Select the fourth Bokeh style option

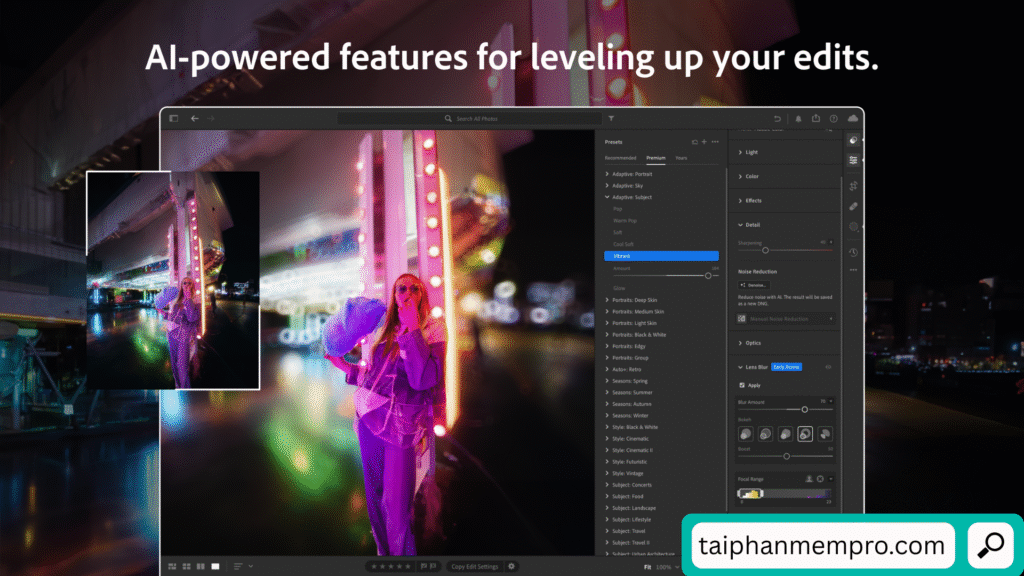pos(805,433)
